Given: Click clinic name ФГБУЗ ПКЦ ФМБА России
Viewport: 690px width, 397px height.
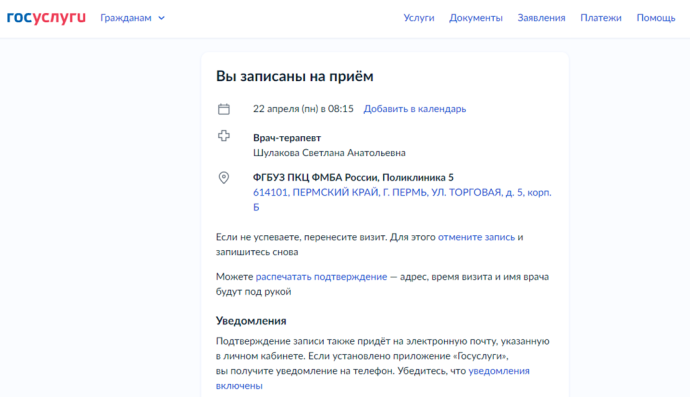Looking at the screenshot, I should [x=353, y=177].
